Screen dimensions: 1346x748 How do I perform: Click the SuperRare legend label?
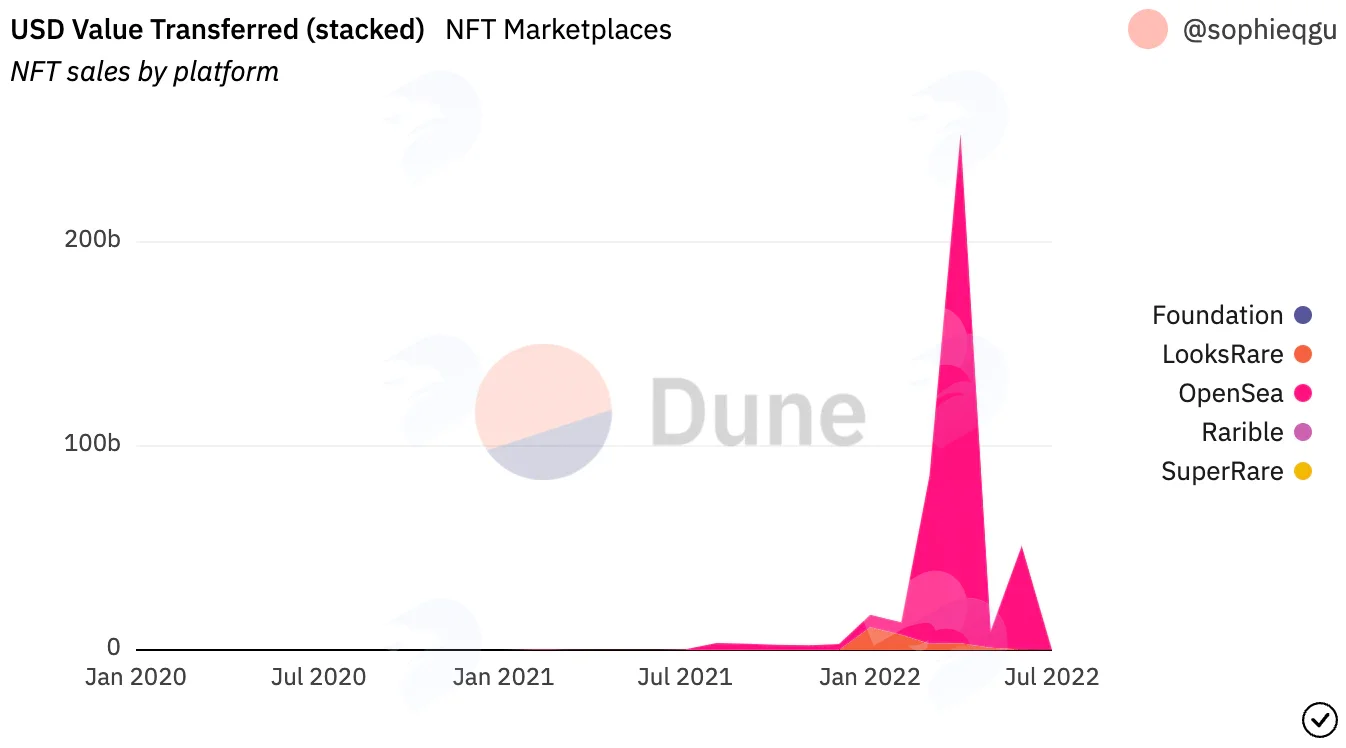click(1222, 471)
